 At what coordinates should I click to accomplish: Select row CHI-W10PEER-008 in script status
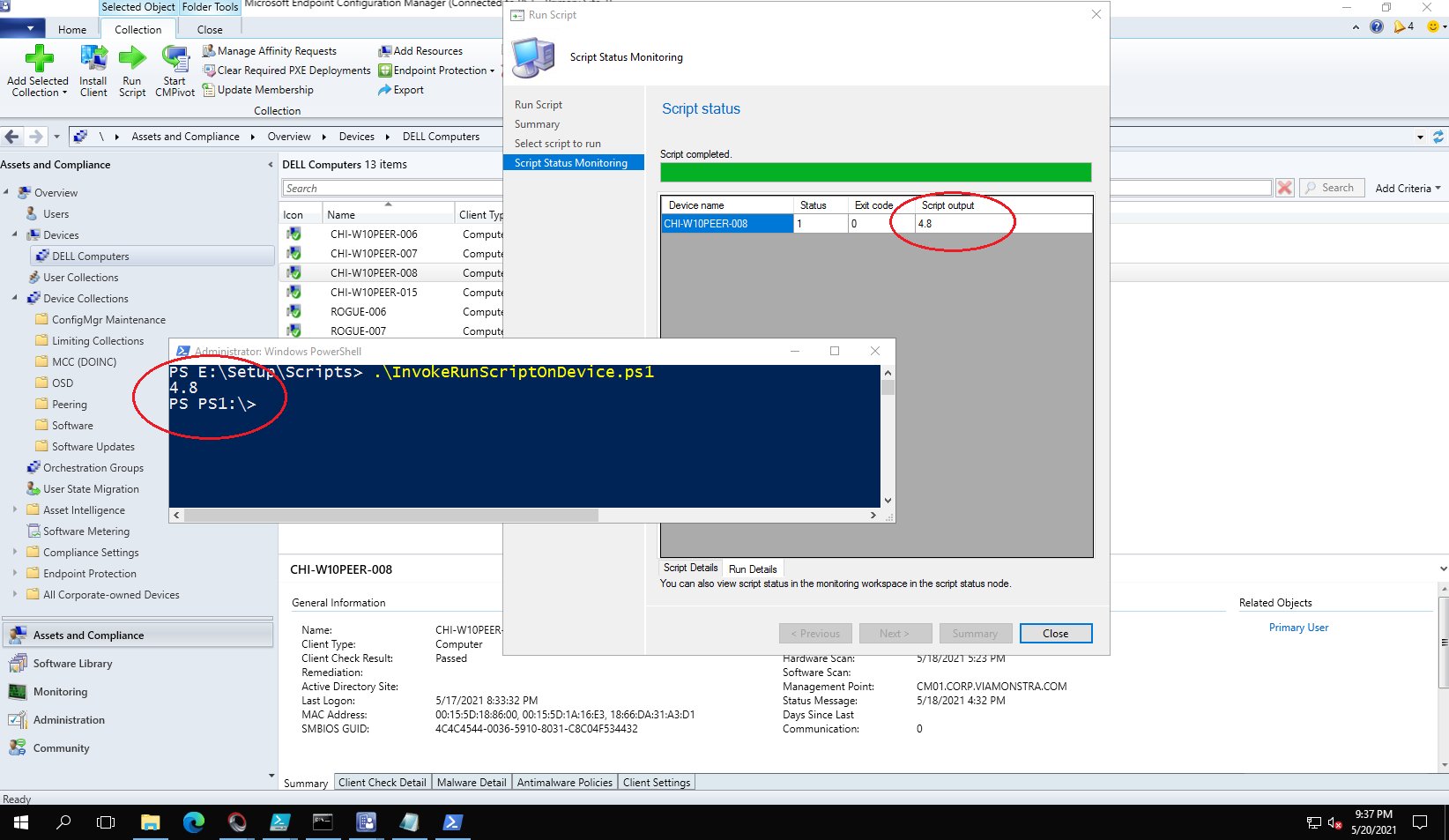(x=726, y=223)
